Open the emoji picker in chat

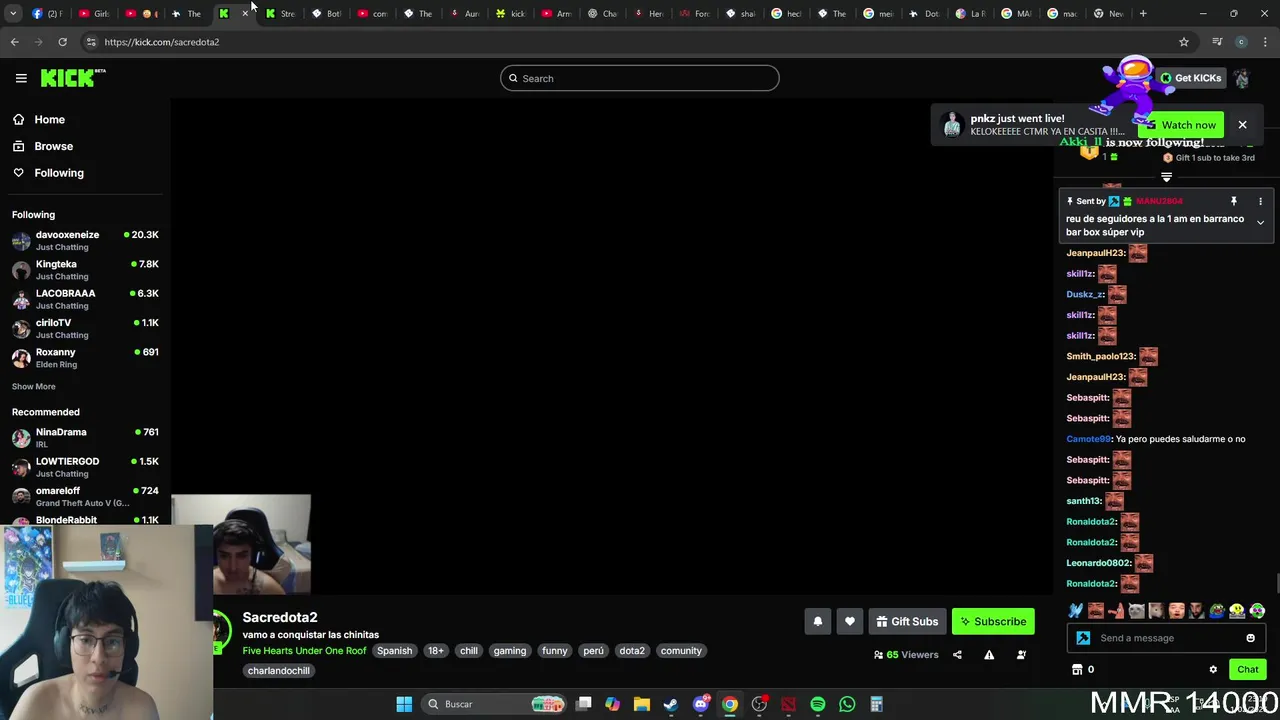tap(1250, 638)
